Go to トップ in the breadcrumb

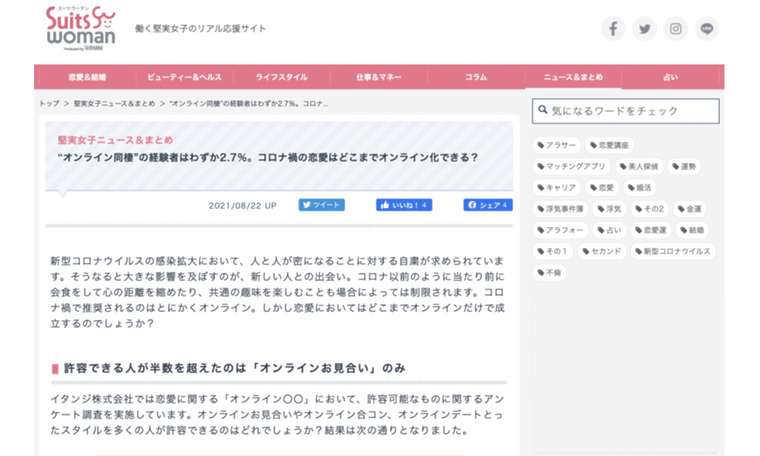coord(49,104)
